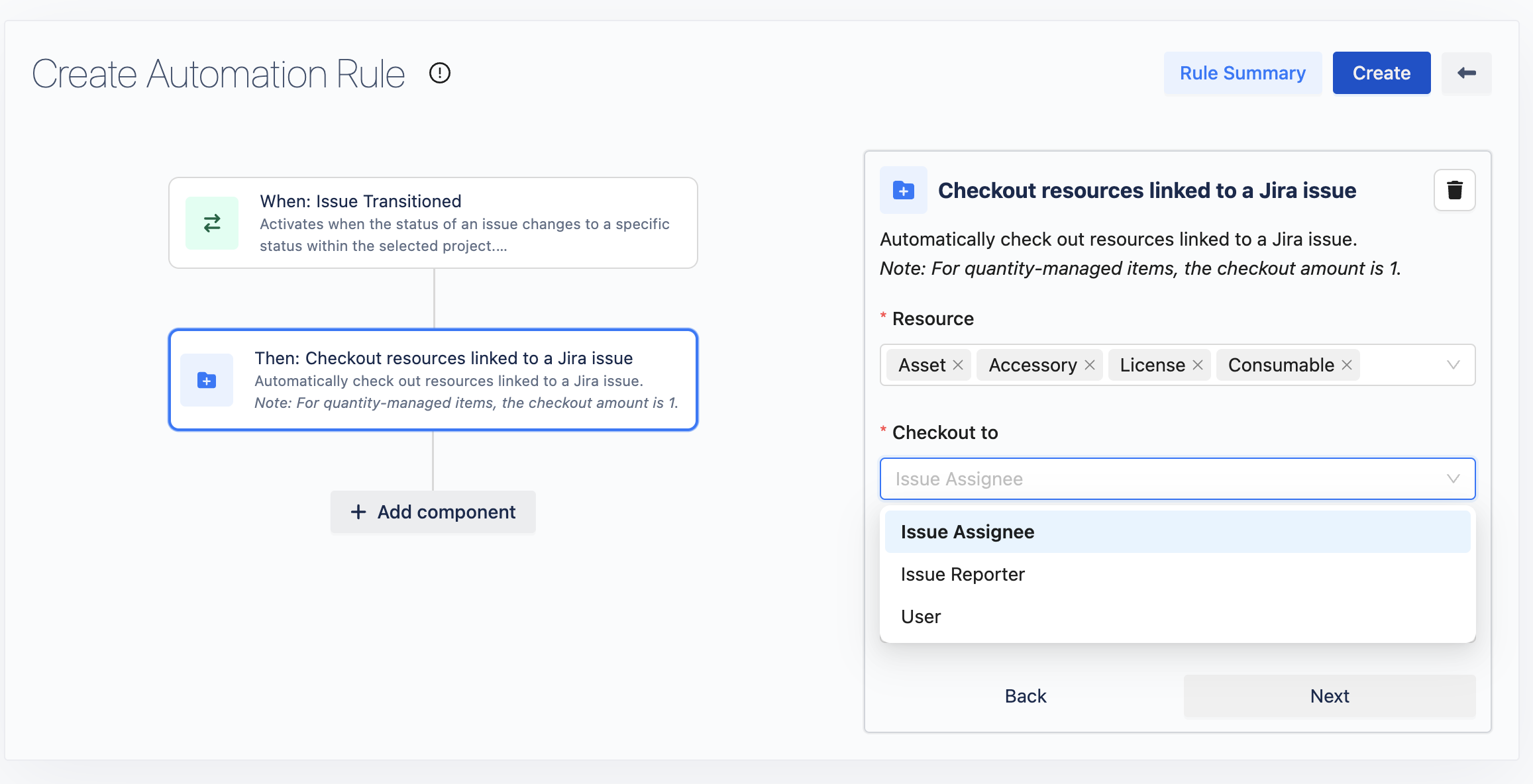Delete component using the trash icon
This screenshot has width=1533, height=784.
click(x=1454, y=191)
